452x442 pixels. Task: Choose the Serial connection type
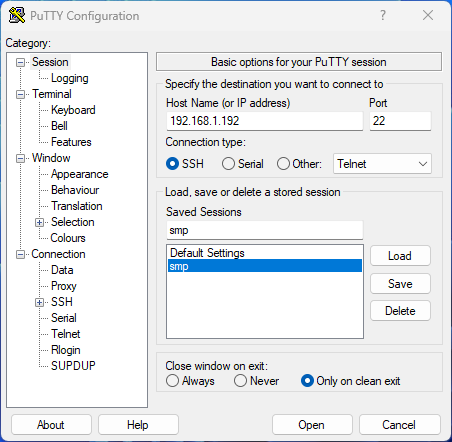(228, 164)
